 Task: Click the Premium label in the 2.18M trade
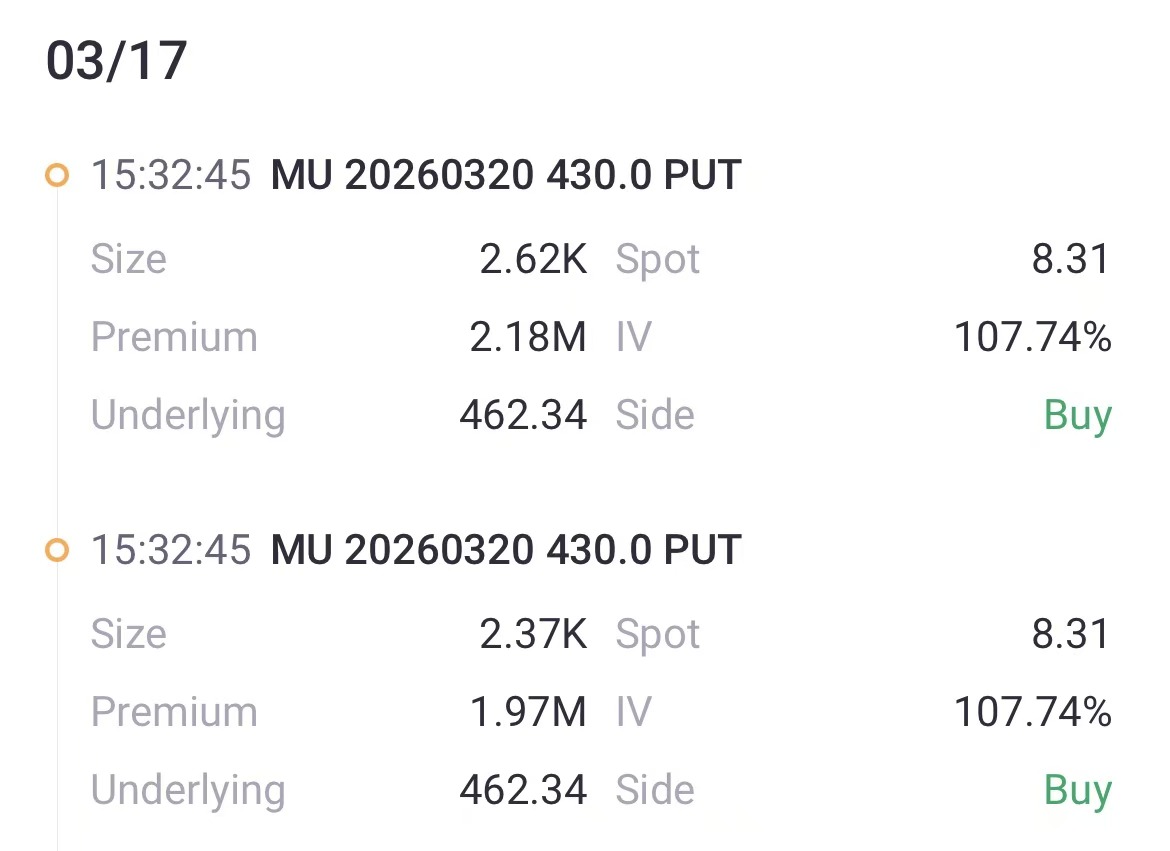pos(174,337)
